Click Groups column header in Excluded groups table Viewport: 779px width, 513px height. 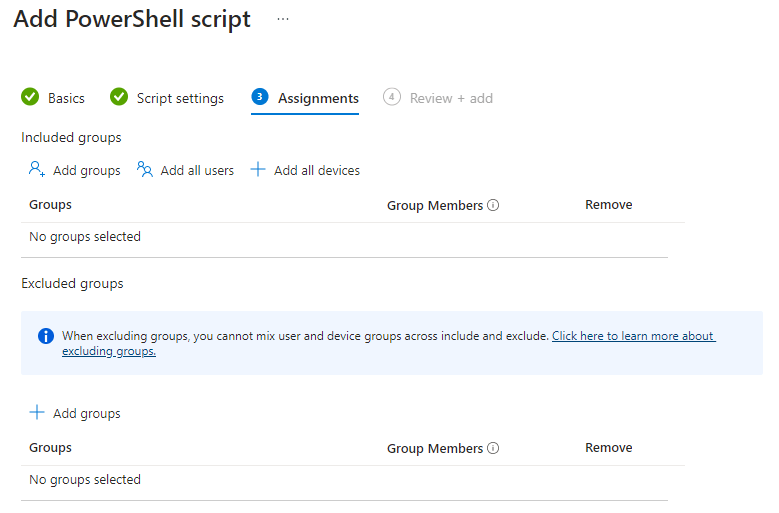coord(51,448)
